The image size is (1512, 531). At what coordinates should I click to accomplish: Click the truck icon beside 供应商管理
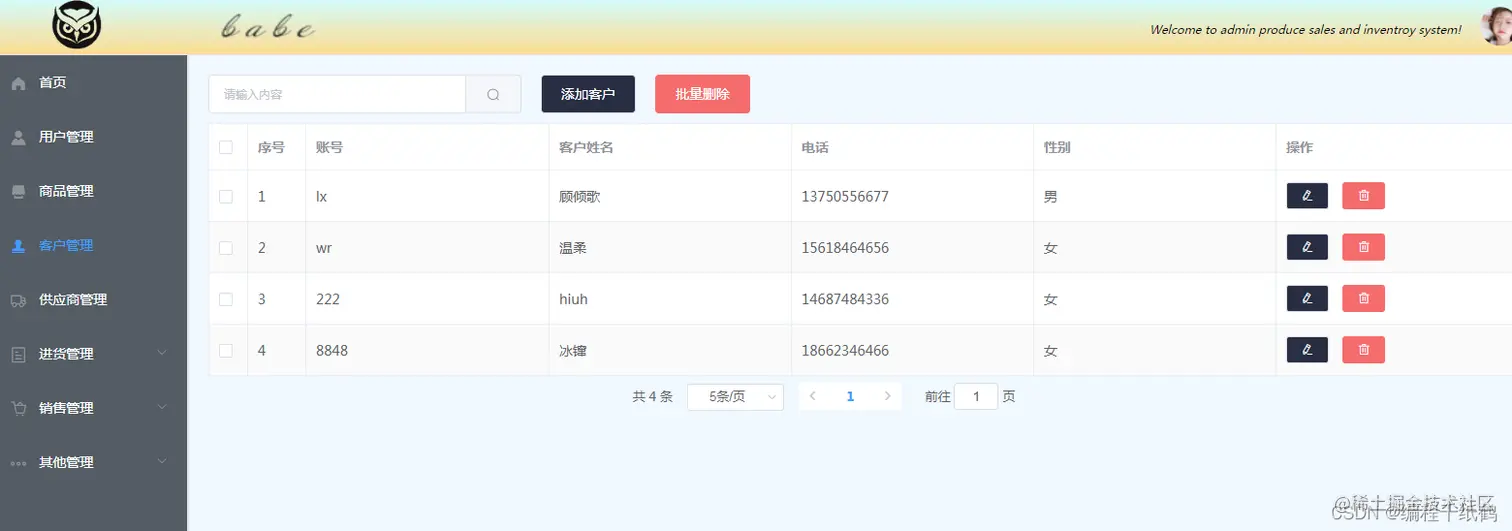(x=18, y=300)
